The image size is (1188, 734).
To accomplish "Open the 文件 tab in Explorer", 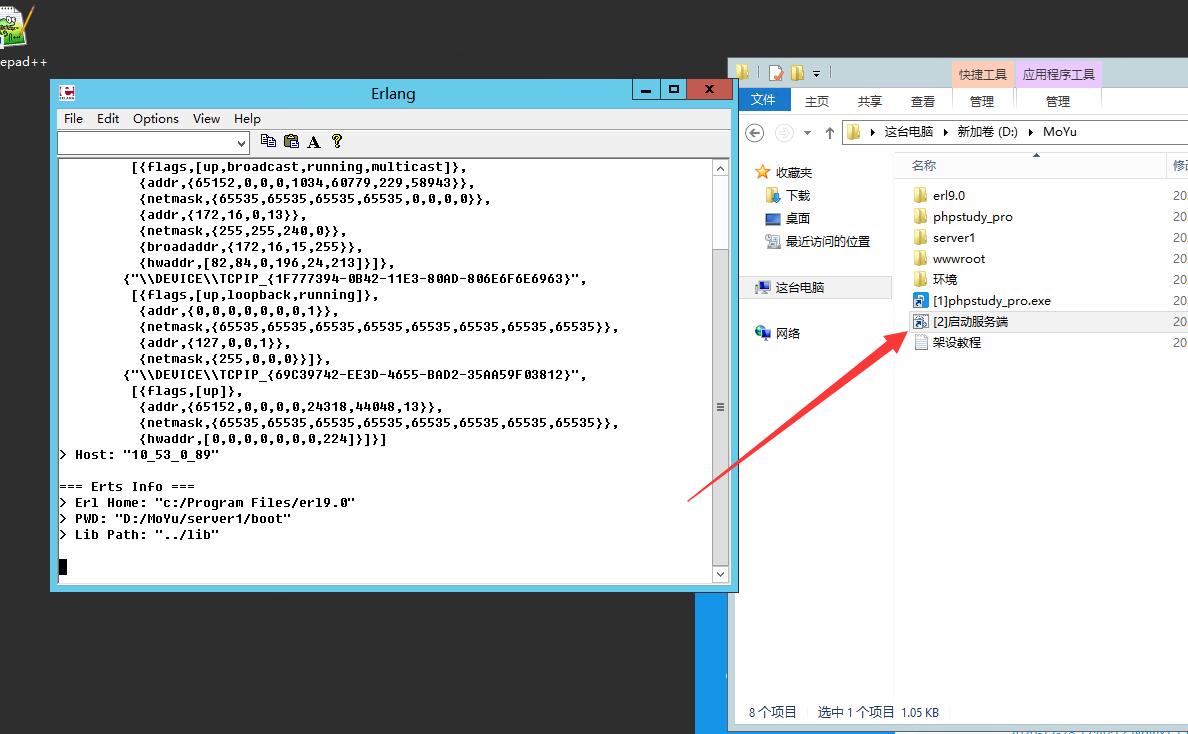I will (763, 100).
